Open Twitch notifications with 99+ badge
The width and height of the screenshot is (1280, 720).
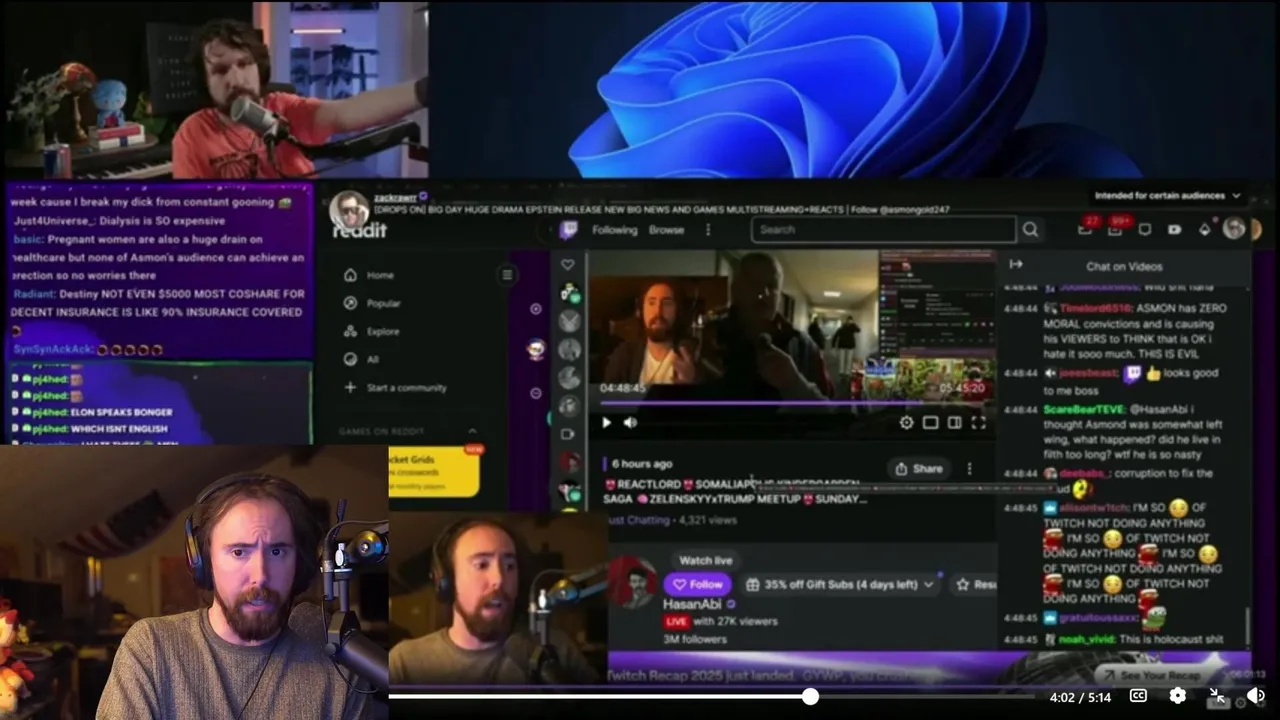(x=1117, y=228)
